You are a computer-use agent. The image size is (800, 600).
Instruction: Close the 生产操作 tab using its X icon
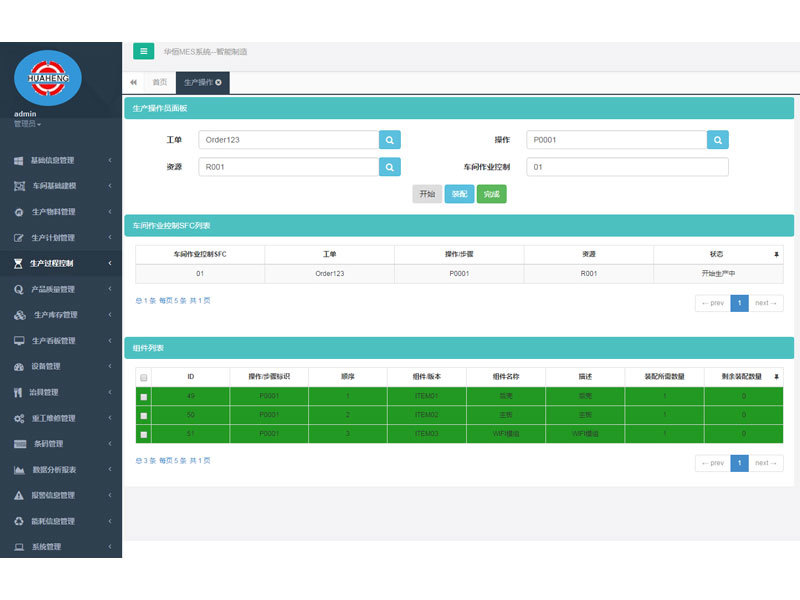coord(219,82)
